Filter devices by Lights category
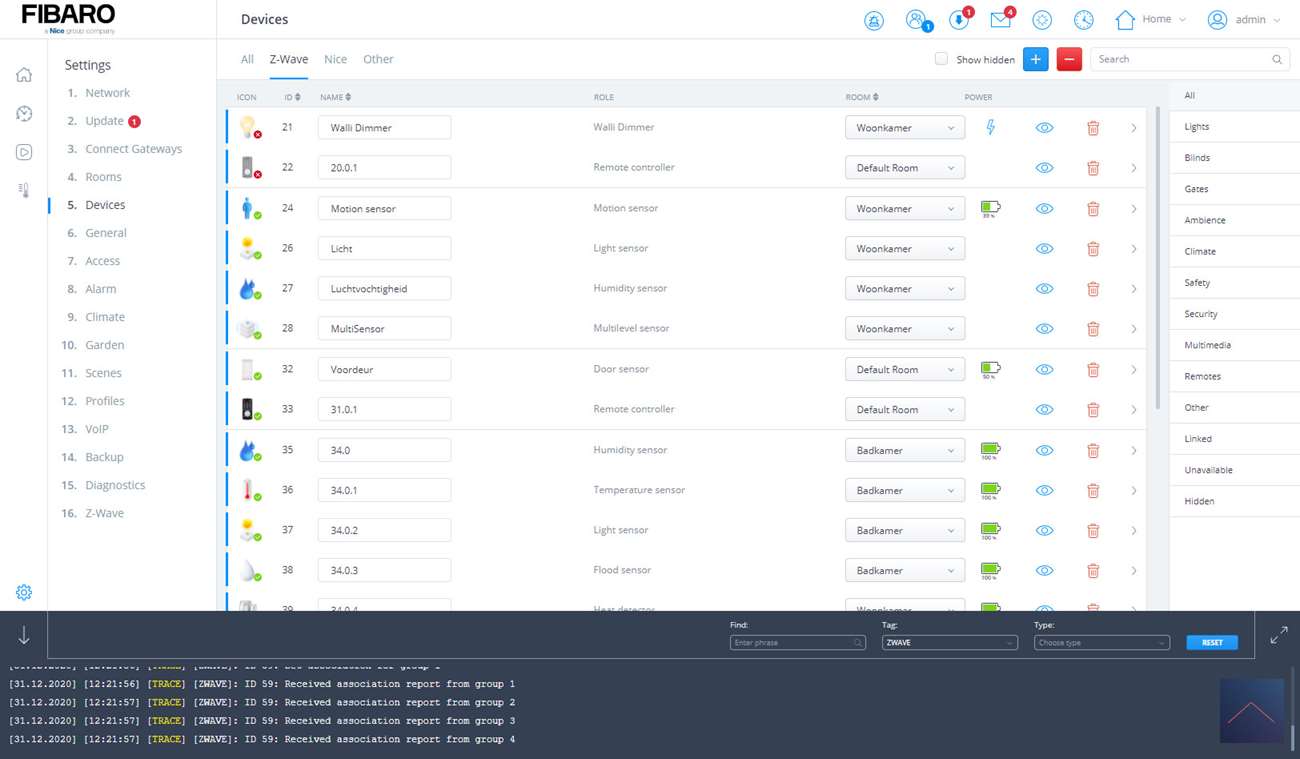Screen dimensions: 1300x759 pos(1196,127)
